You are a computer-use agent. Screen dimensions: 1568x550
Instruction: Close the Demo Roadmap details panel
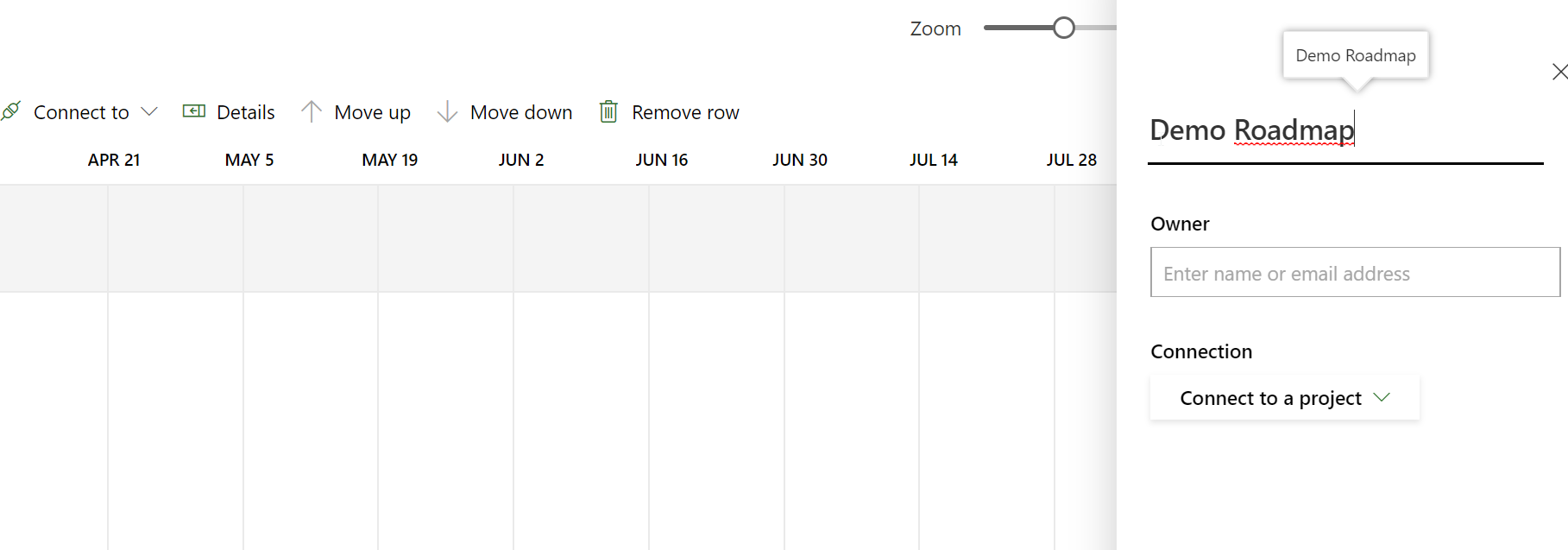(x=1559, y=72)
